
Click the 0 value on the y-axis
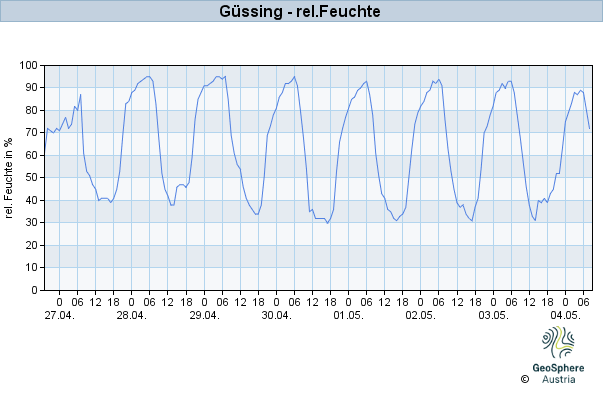coord(35,290)
